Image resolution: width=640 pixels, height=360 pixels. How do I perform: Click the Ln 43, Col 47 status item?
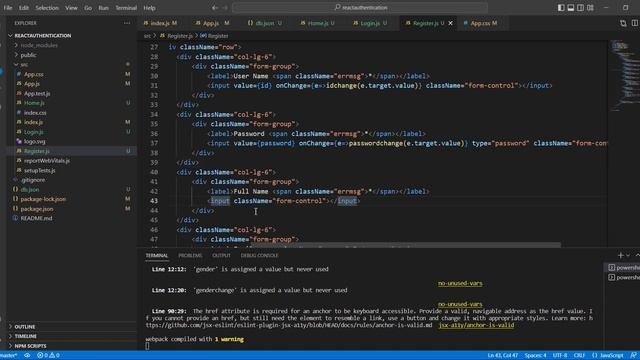point(503,356)
